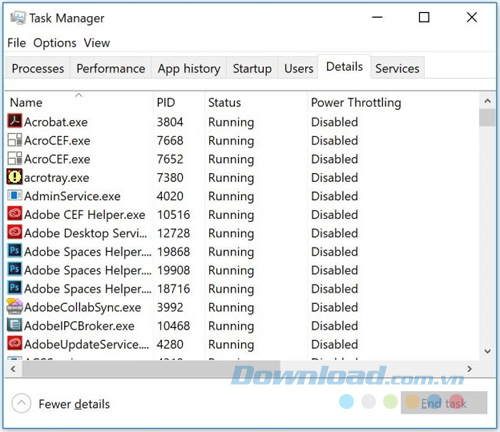Image resolution: width=500 pixels, height=432 pixels.
Task: Click the horizontal scrollbar thumb
Action: pyautogui.click(x=151, y=369)
